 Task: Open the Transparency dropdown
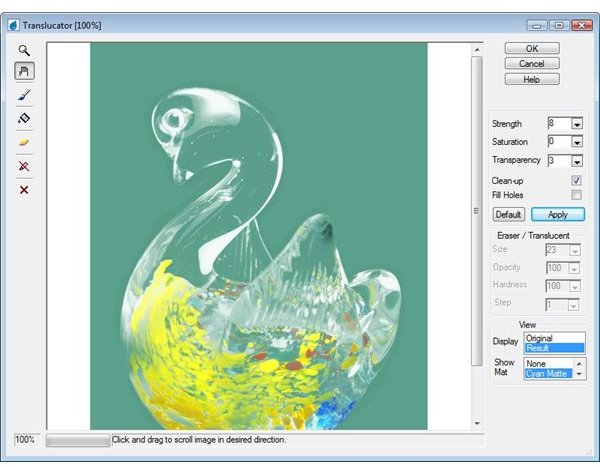coord(577,161)
